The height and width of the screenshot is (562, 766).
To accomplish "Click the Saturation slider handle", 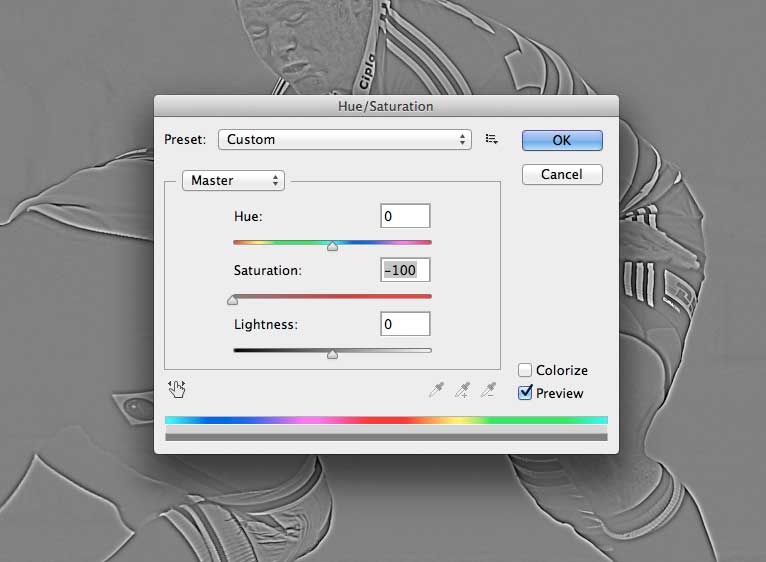I will pyautogui.click(x=233, y=300).
